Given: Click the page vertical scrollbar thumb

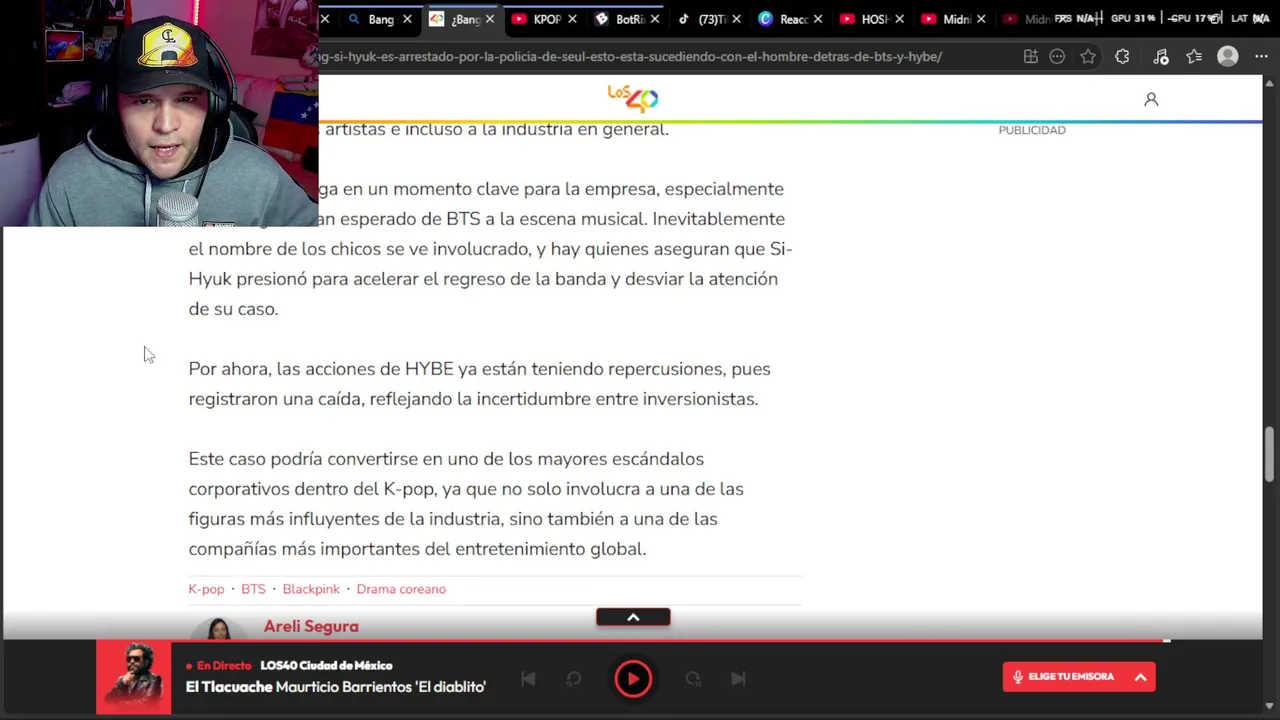Looking at the screenshot, I should pos(1270,454).
